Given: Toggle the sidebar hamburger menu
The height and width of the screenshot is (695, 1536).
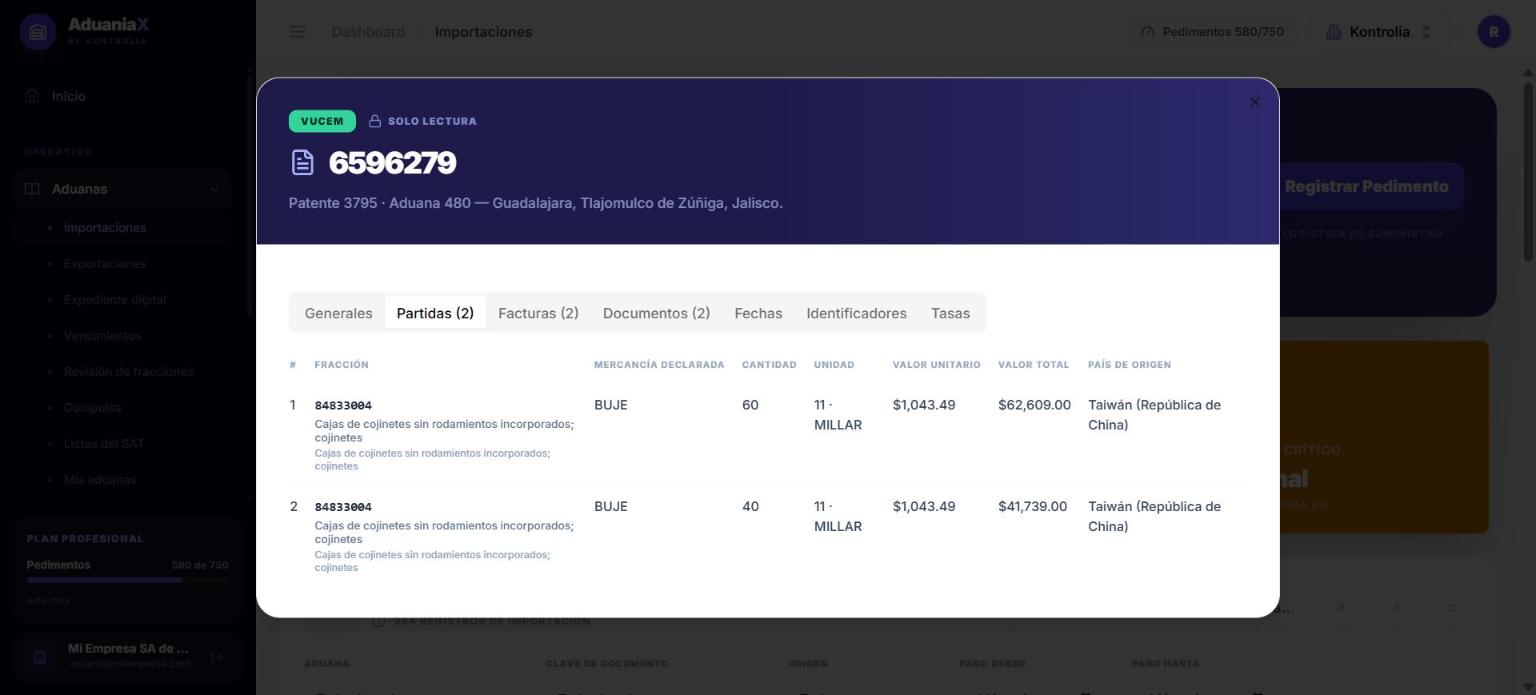Looking at the screenshot, I should coord(298,32).
